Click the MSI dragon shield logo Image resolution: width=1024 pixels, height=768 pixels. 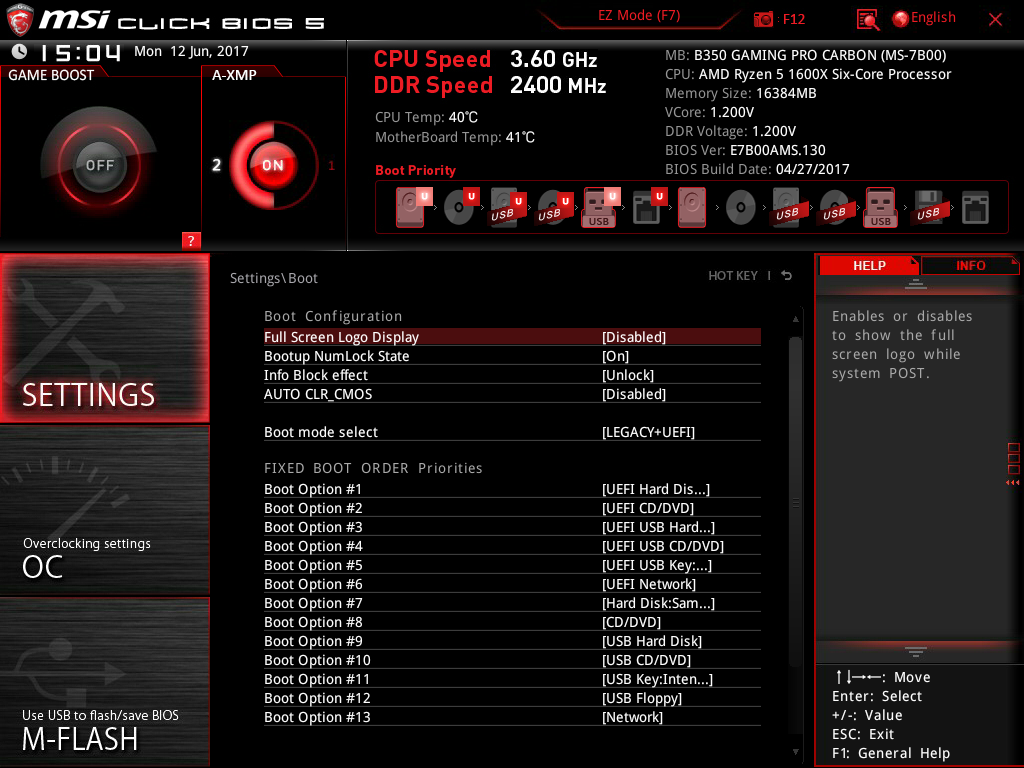point(20,20)
